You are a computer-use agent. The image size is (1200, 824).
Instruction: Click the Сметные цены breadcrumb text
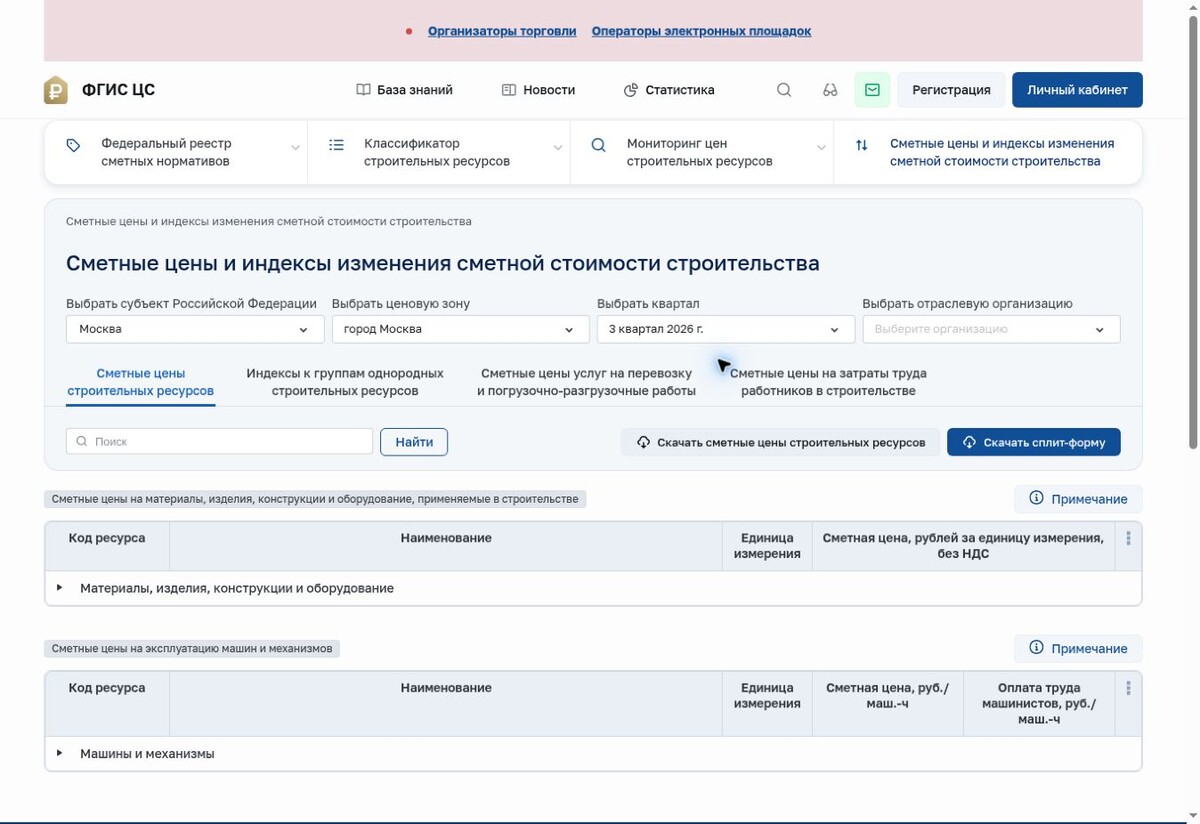268,221
